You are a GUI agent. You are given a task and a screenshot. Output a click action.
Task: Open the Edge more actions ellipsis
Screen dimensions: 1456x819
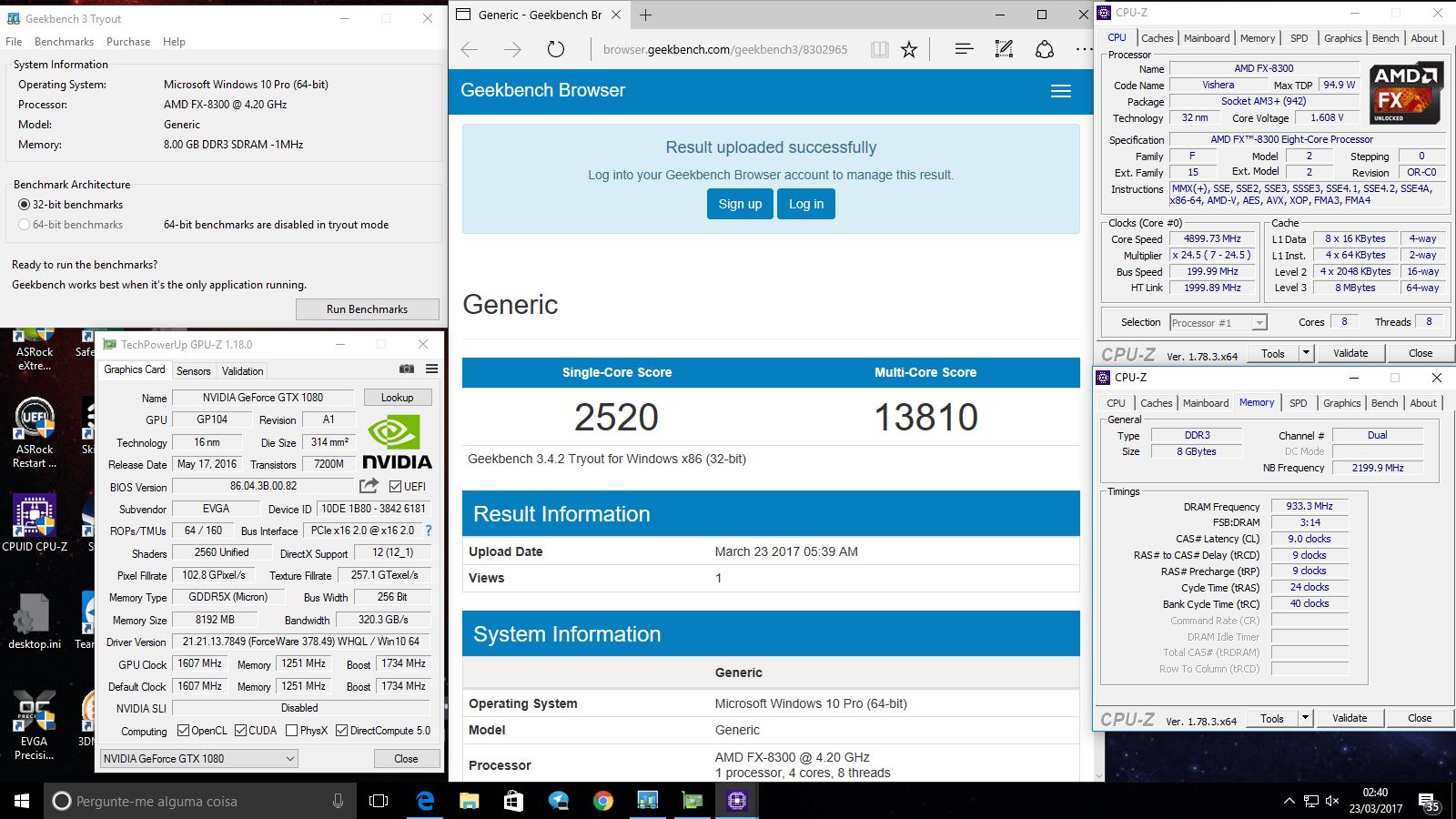click(x=1083, y=49)
